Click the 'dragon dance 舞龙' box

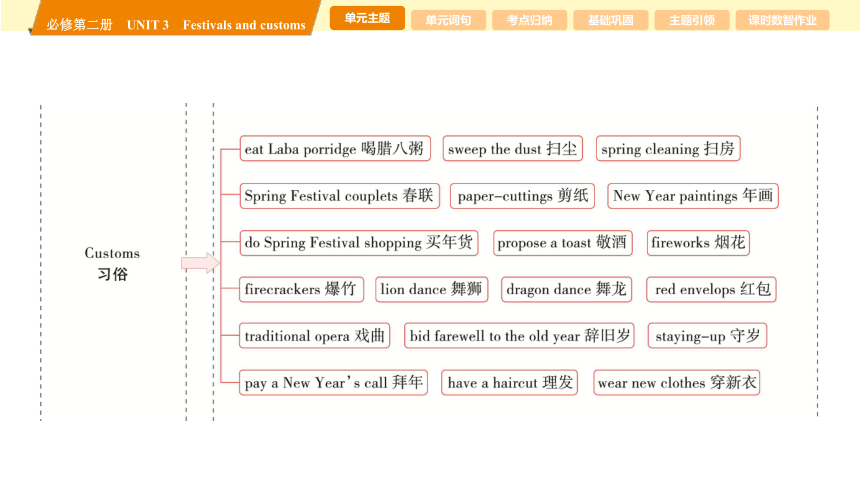[x=567, y=289]
